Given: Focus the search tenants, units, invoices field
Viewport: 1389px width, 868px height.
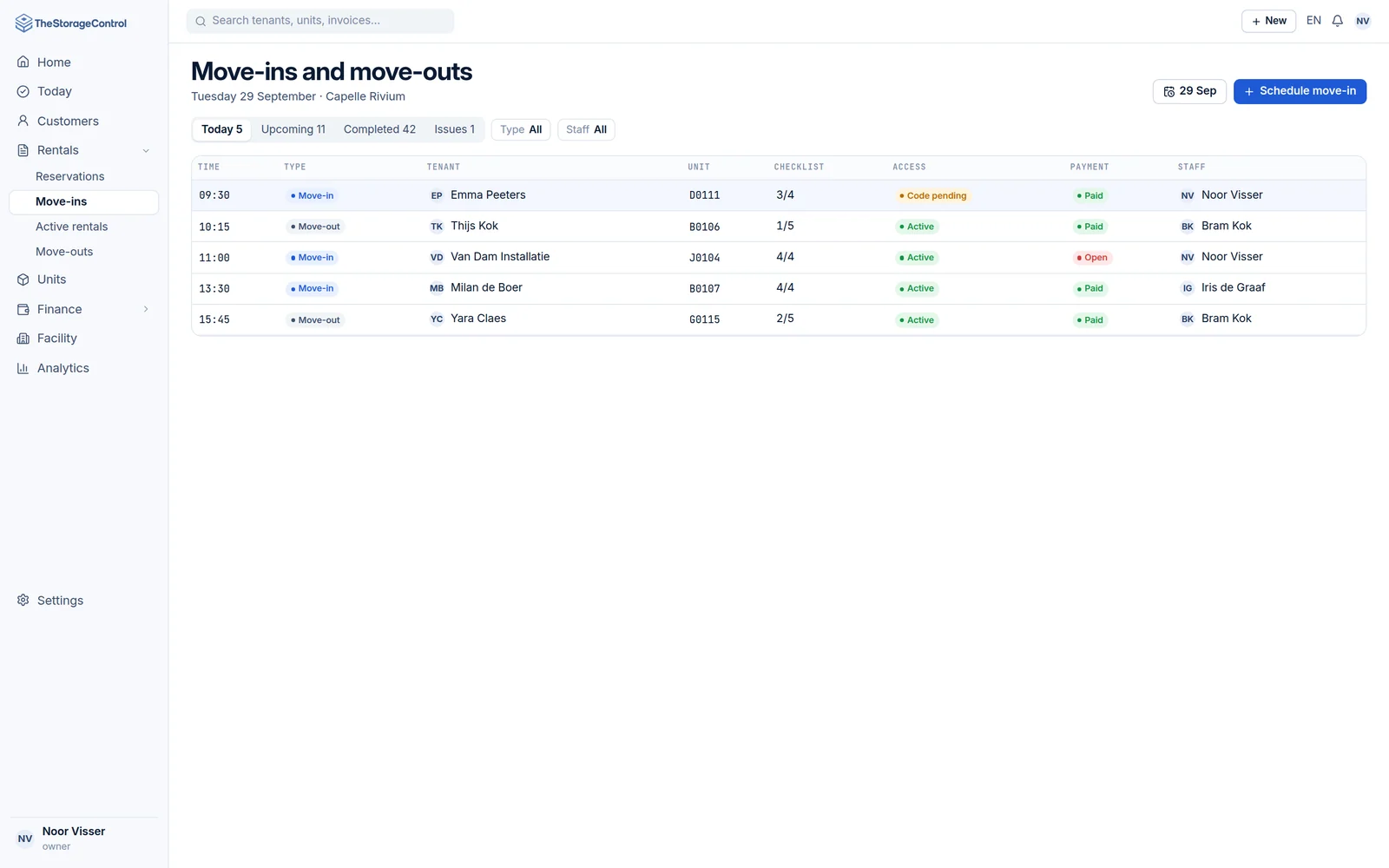Looking at the screenshot, I should pyautogui.click(x=320, y=21).
